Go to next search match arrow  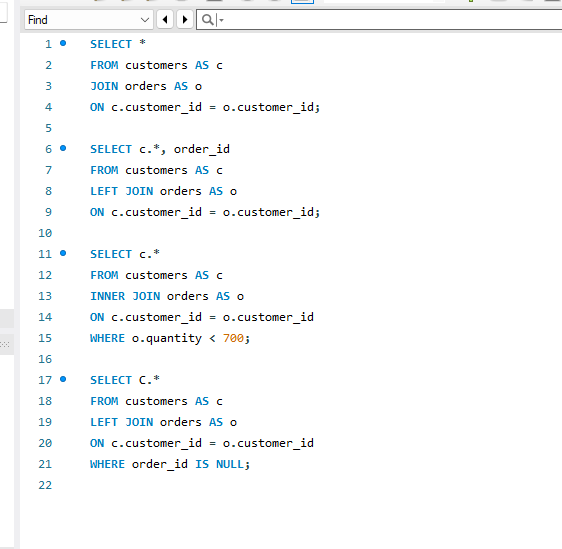coord(185,20)
